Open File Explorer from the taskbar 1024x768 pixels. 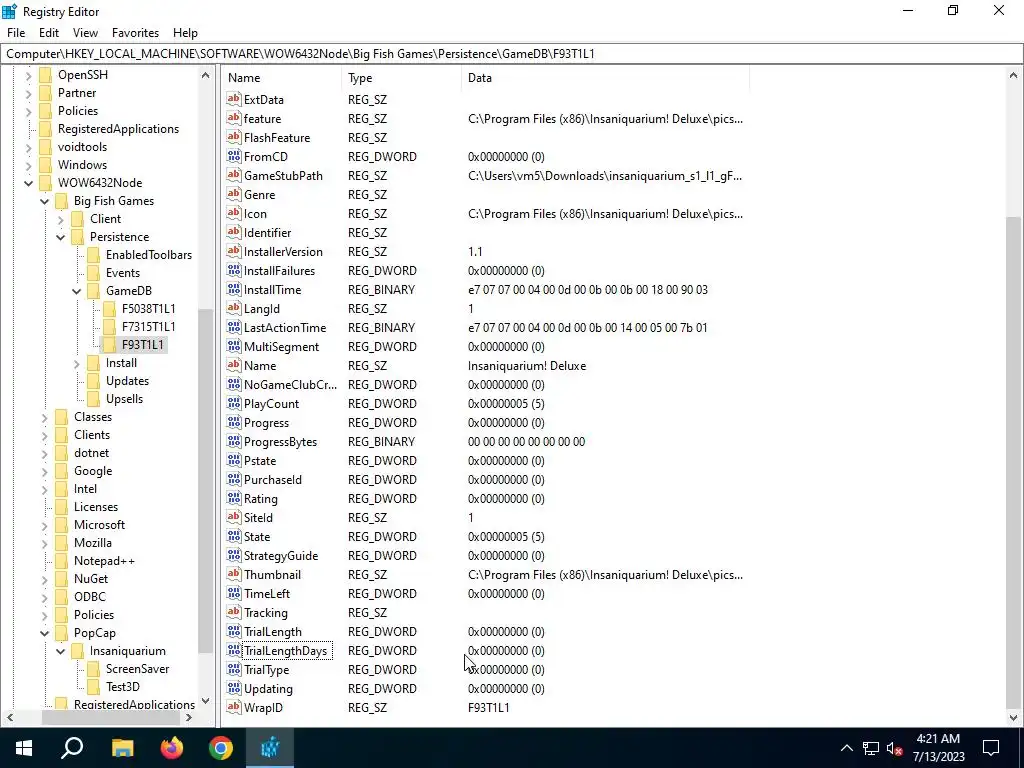point(122,748)
